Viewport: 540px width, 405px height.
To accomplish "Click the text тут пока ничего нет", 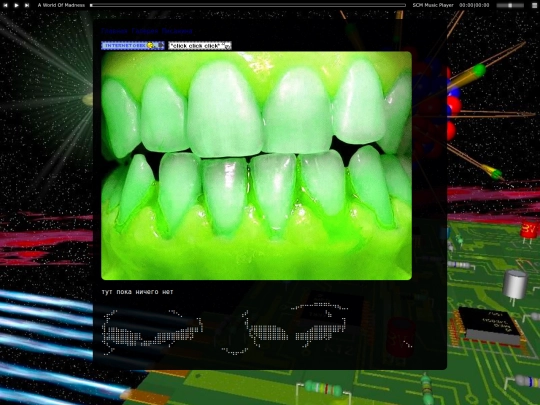I will click(137, 292).
